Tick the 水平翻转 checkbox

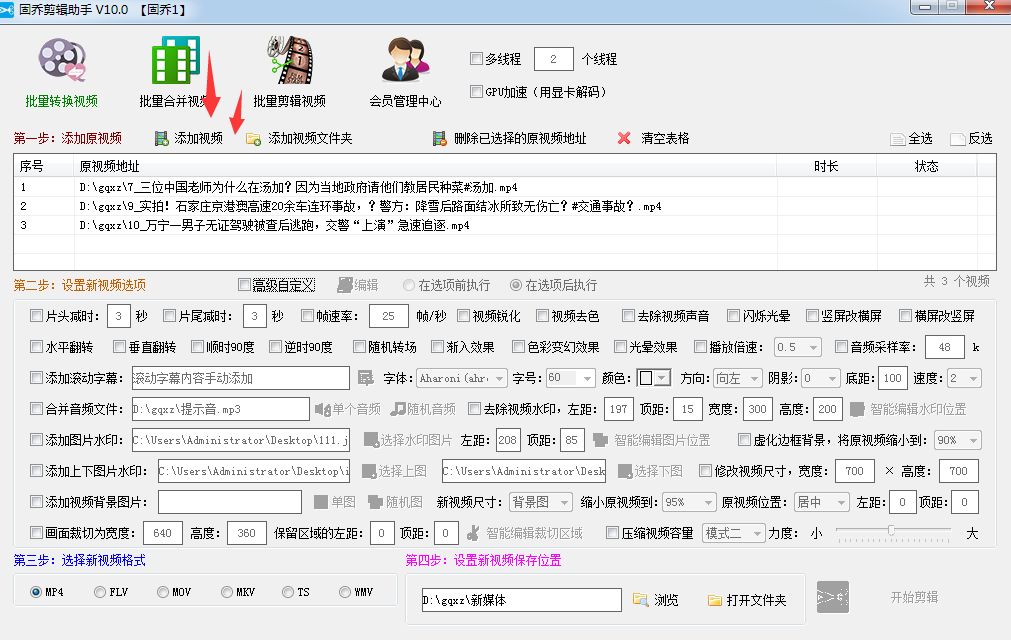37,347
